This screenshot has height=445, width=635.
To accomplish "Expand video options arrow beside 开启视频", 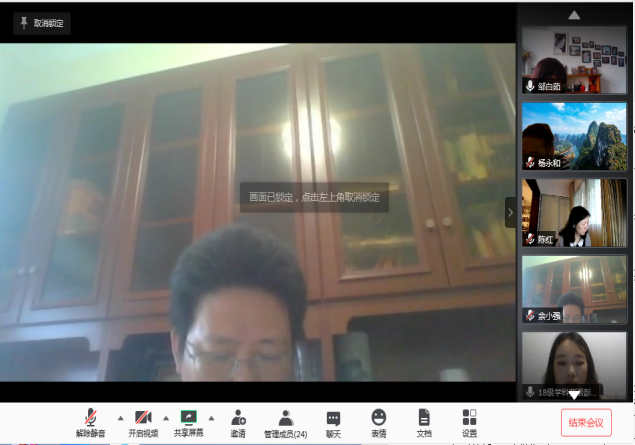I will (166, 418).
